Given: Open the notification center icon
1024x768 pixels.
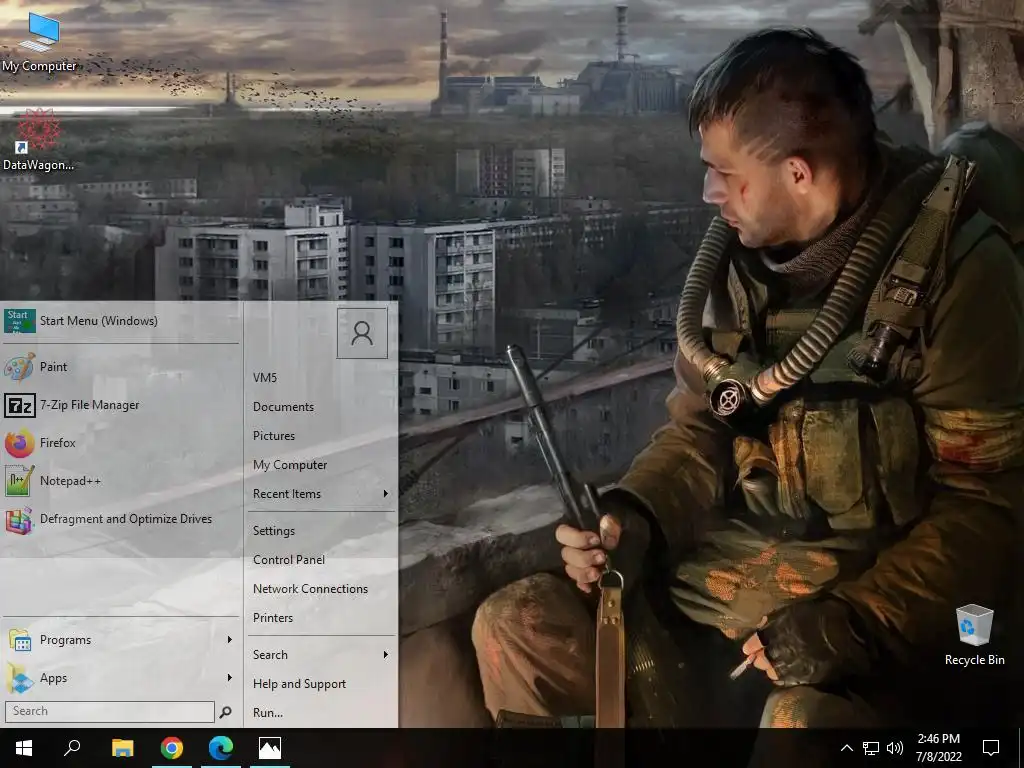Looking at the screenshot, I should tap(991, 748).
